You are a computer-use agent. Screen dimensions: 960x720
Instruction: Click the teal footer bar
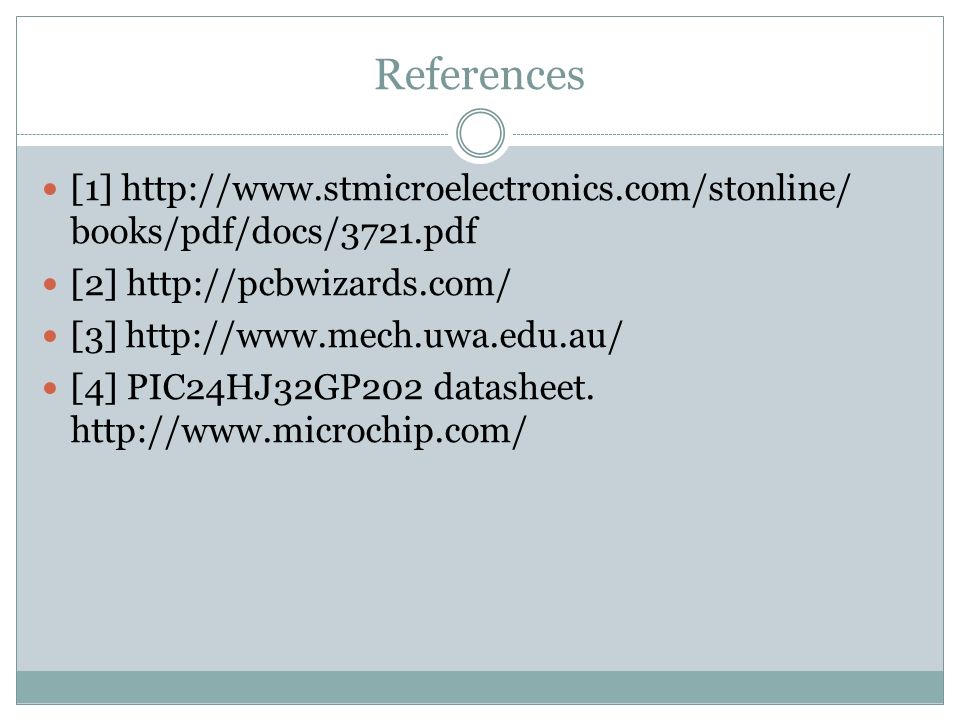tap(480, 687)
